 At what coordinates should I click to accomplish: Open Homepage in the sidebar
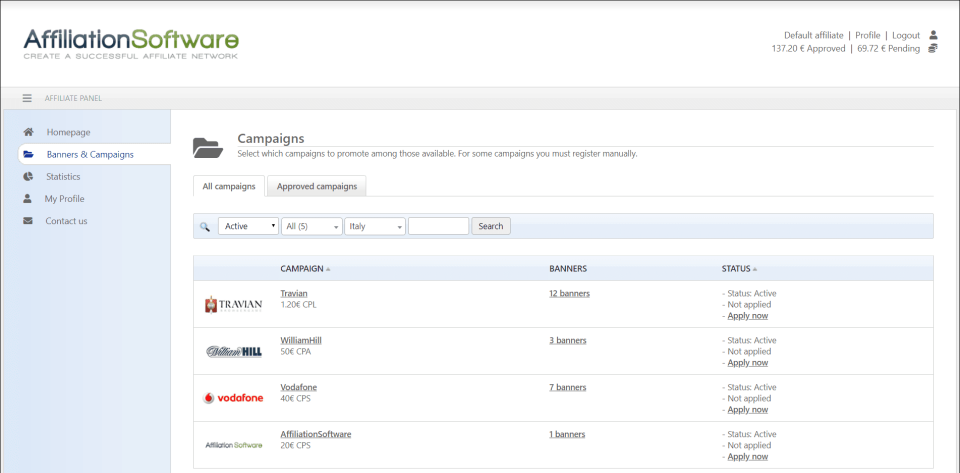tap(69, 132)
